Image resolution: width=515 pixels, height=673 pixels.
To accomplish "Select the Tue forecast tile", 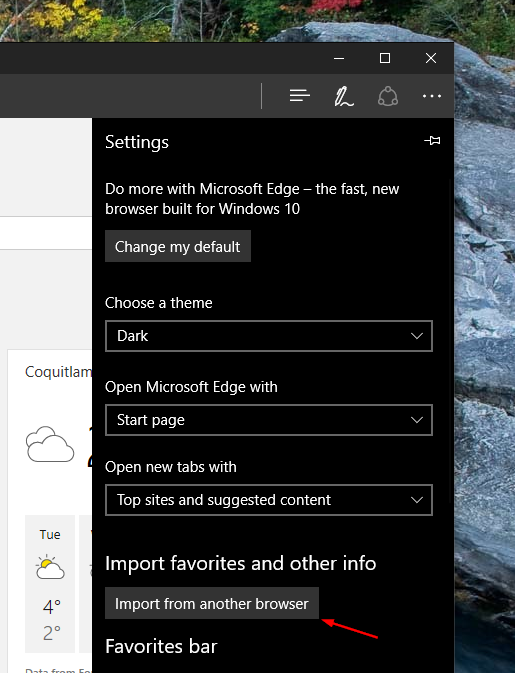I will coord(50,584).
